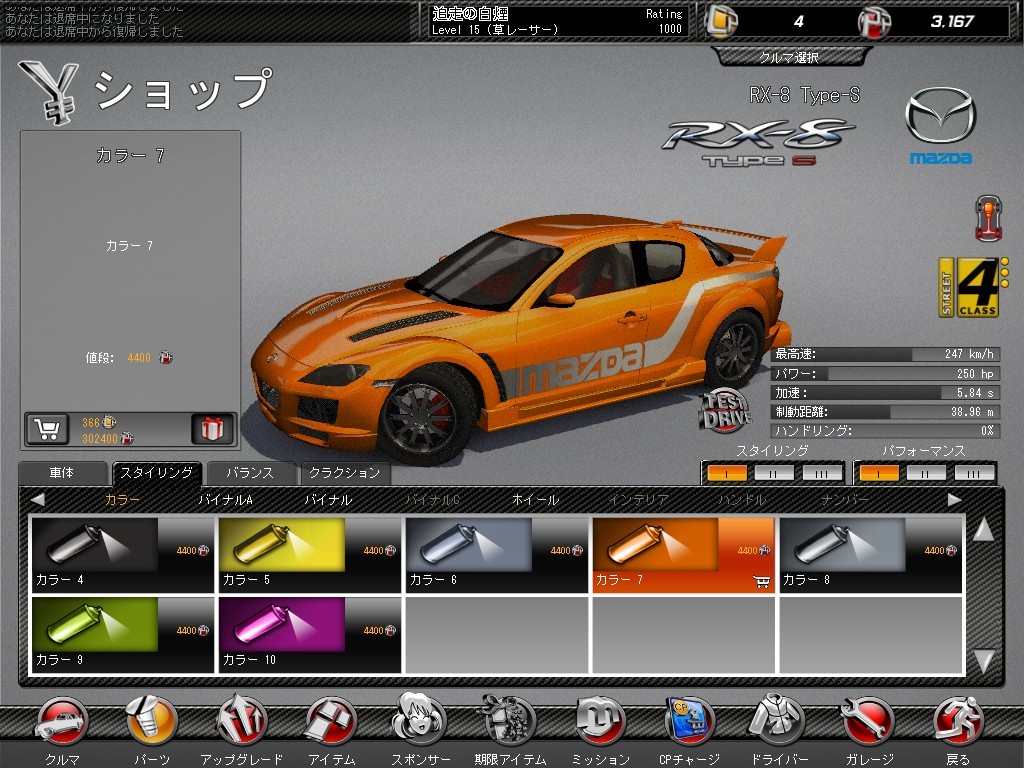Open the ガレージ garage icon
This screenshot has width=1024, height=768.
[x=867, y=722]
